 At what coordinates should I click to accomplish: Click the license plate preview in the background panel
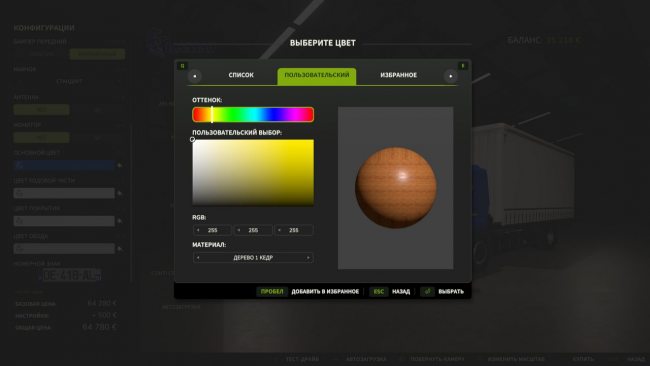72,275
